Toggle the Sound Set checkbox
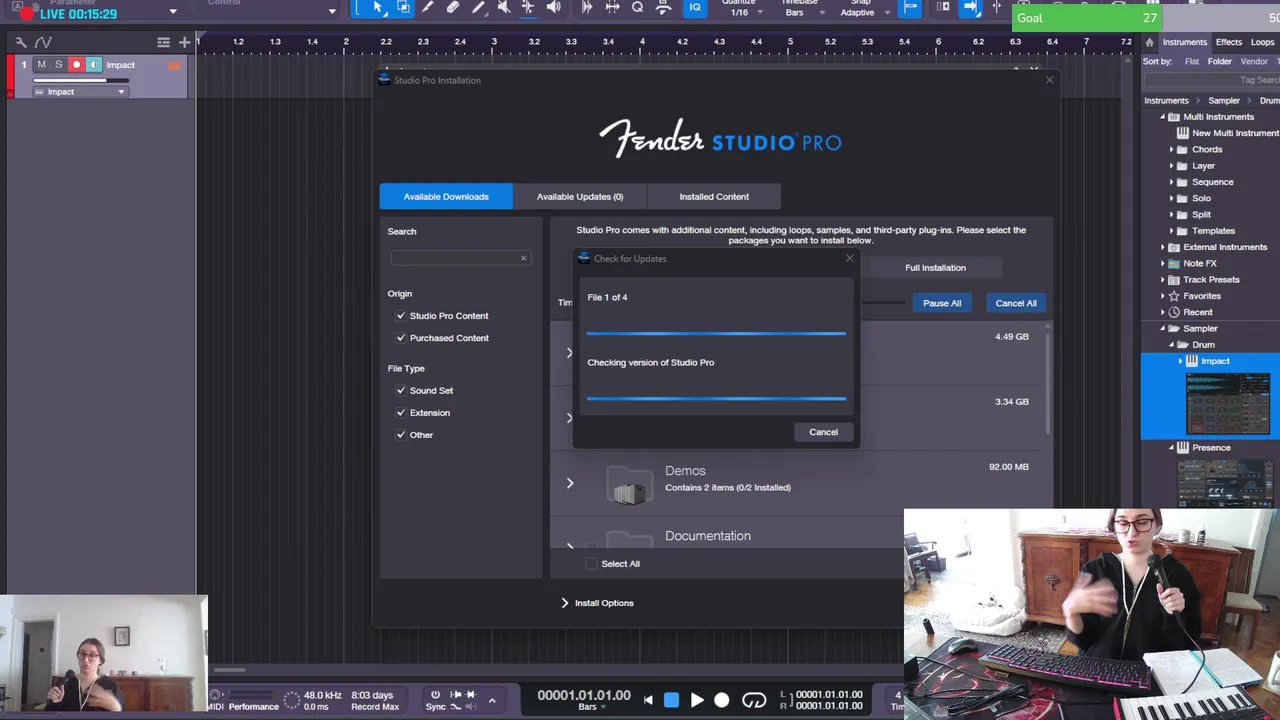The image size is (1280, 720). (401, 391)
